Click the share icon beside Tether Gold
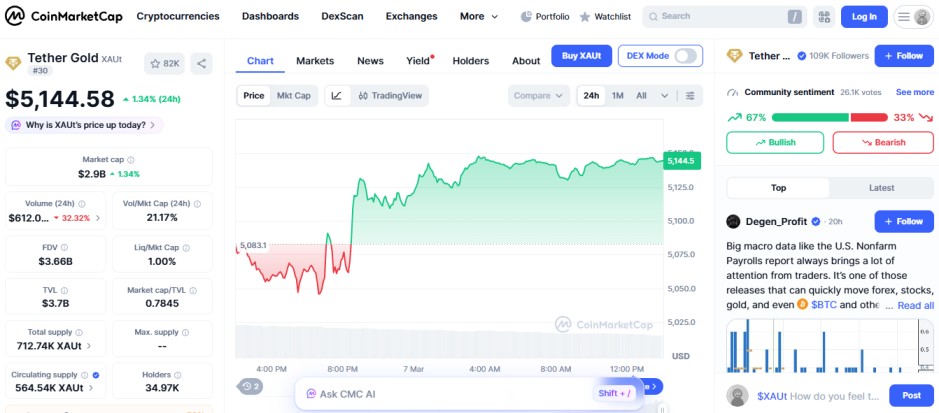The image size is (939, 413). pyautogui.click(x=201, y=64)
